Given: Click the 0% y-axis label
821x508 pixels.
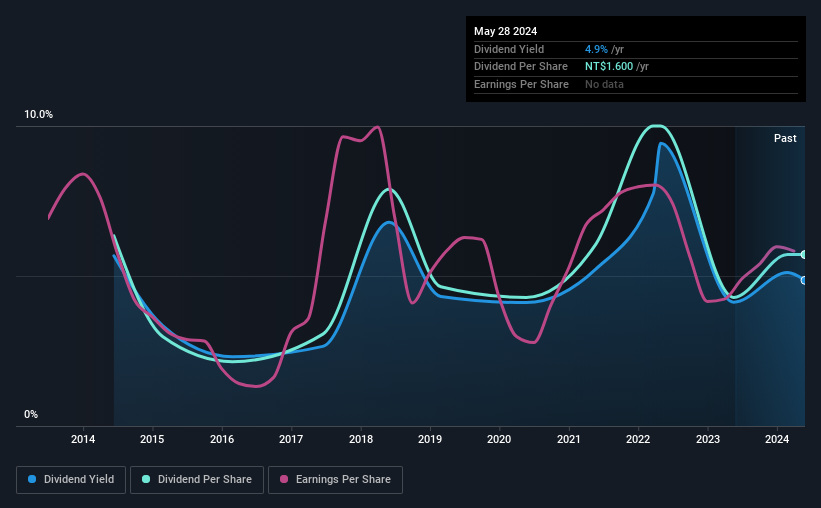Looking at the screenshot, I should click(31, 415).
